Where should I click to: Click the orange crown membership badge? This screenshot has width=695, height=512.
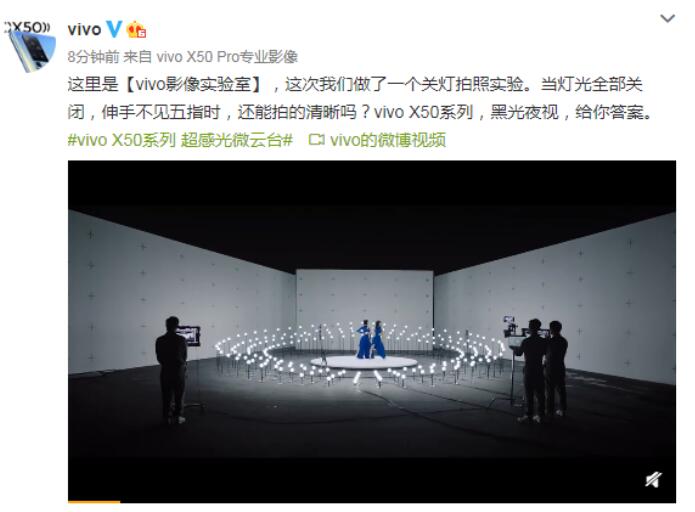tap(136, 30)
